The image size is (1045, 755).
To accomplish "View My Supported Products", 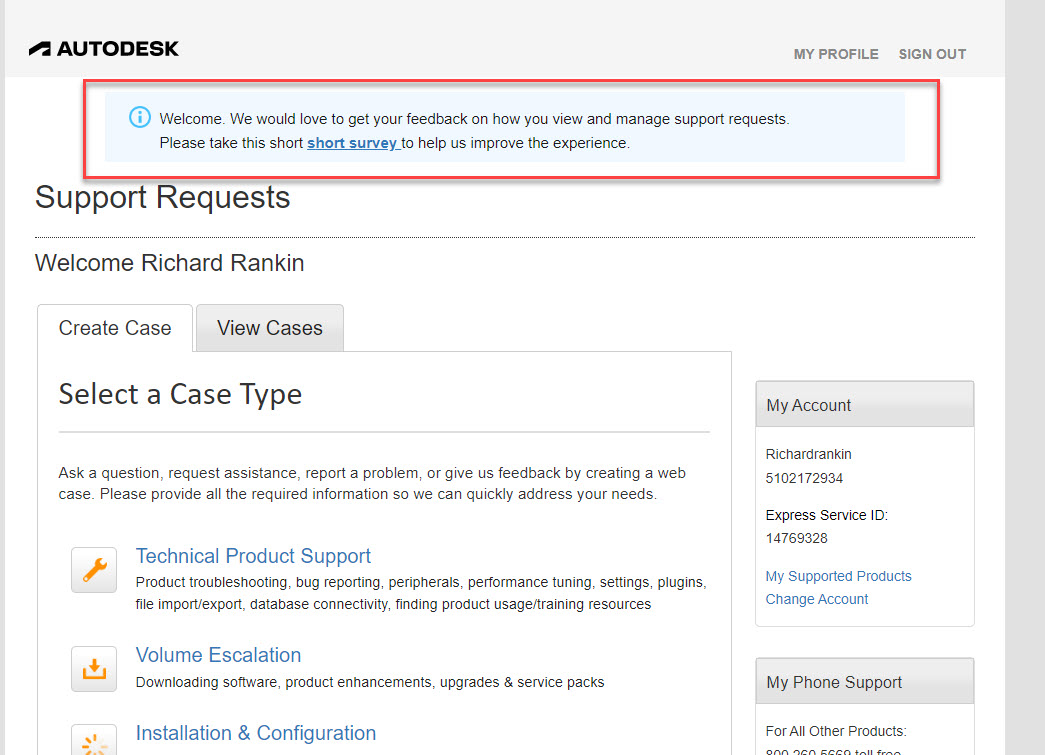I will [838, 576].
